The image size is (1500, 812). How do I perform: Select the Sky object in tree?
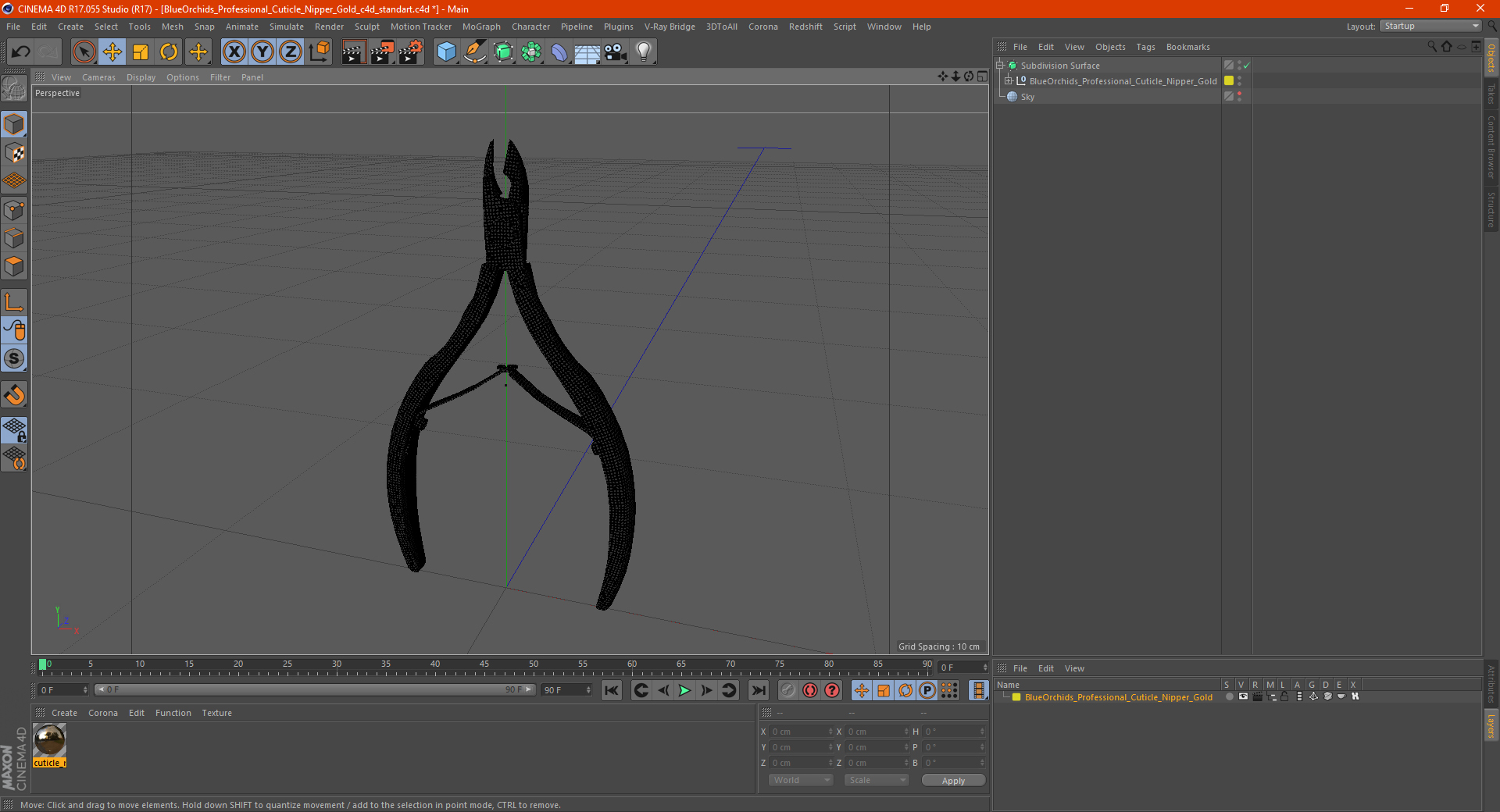pyautogui.click(x=1027, y=97)
